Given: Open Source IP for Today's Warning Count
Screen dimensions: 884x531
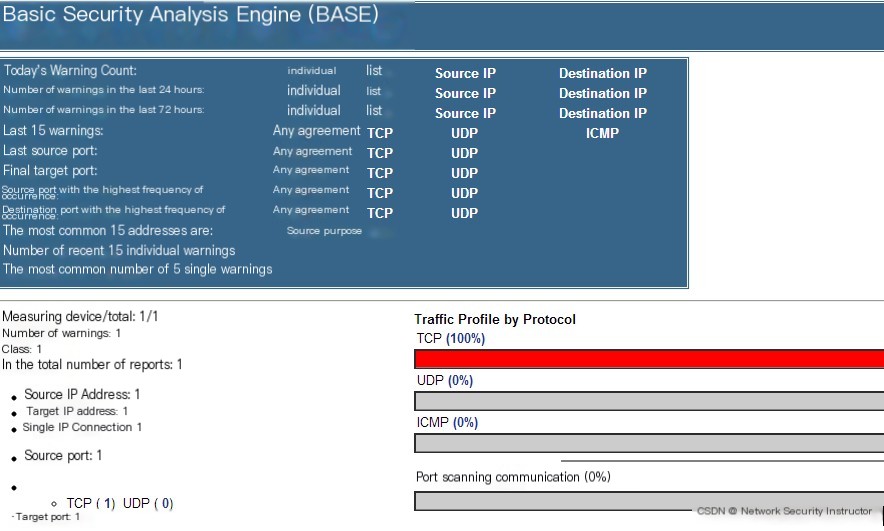Looking at the screenshot, I should tap(465, 73).
